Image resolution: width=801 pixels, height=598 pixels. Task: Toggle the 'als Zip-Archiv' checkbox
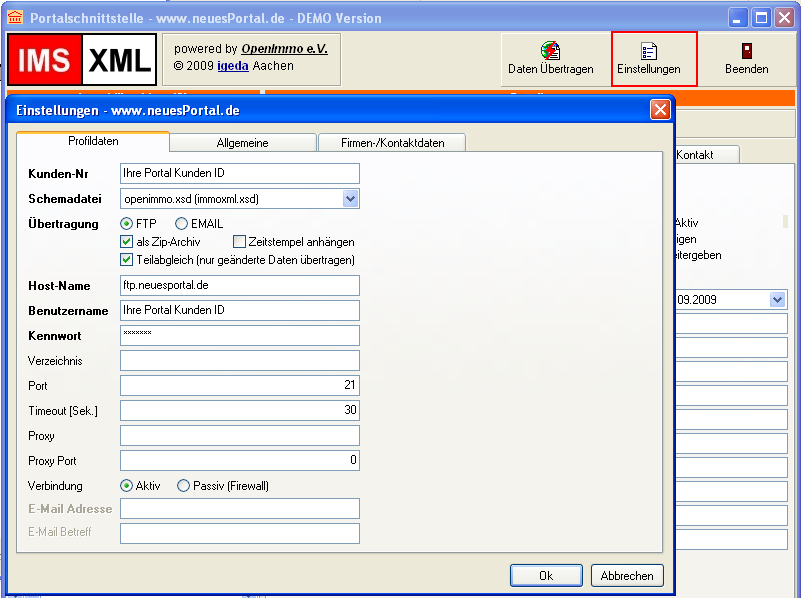coord(127,242)
